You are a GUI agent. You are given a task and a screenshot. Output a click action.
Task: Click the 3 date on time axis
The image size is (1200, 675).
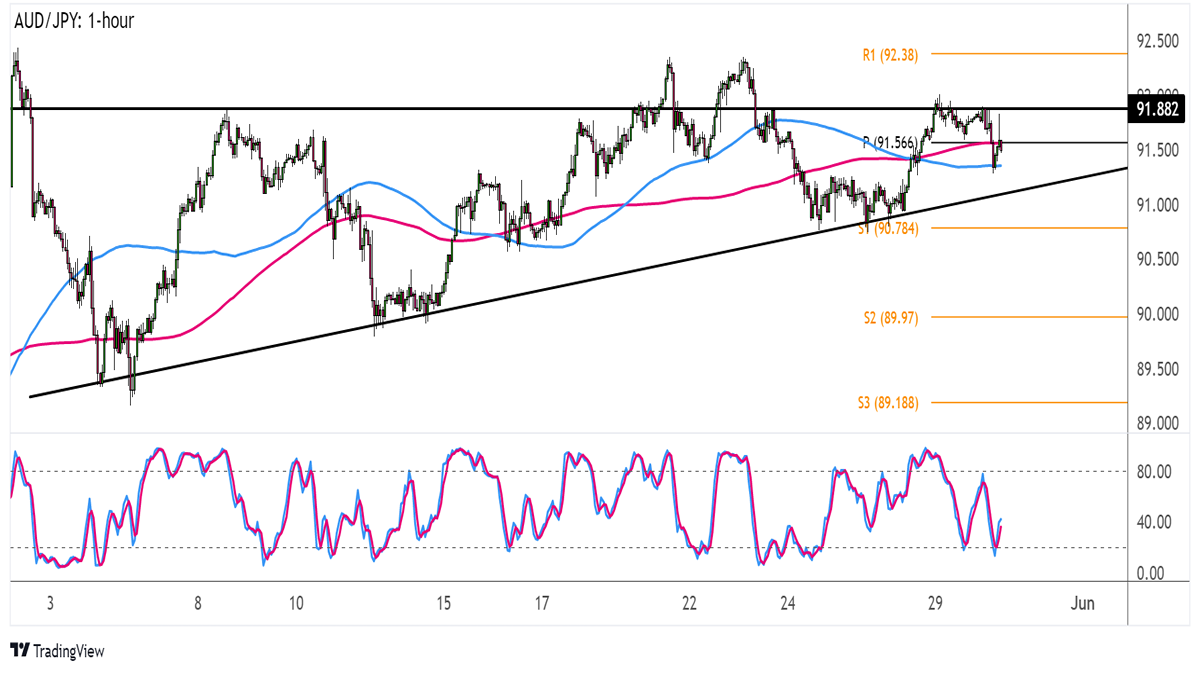[x=50, y=604]
